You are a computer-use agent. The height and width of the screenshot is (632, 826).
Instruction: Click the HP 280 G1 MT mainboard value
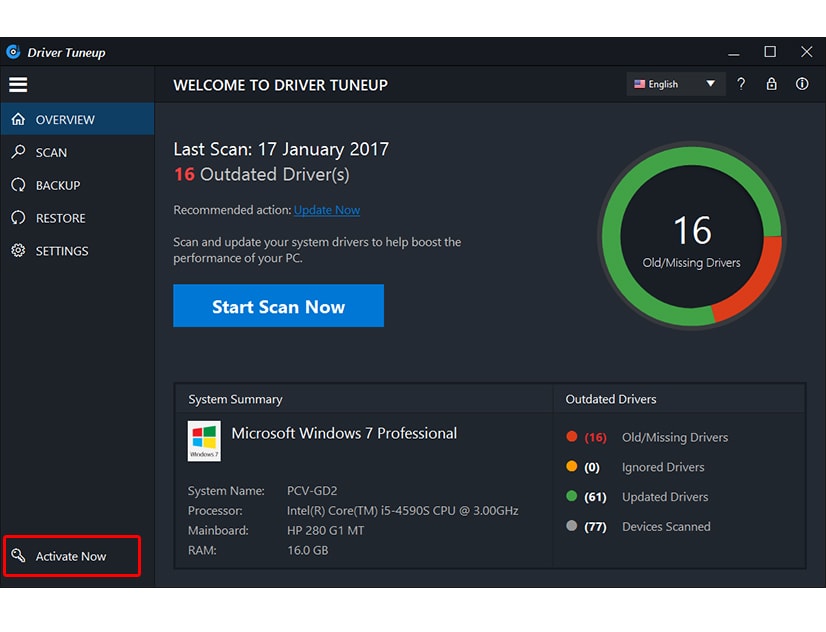point(325,530)
